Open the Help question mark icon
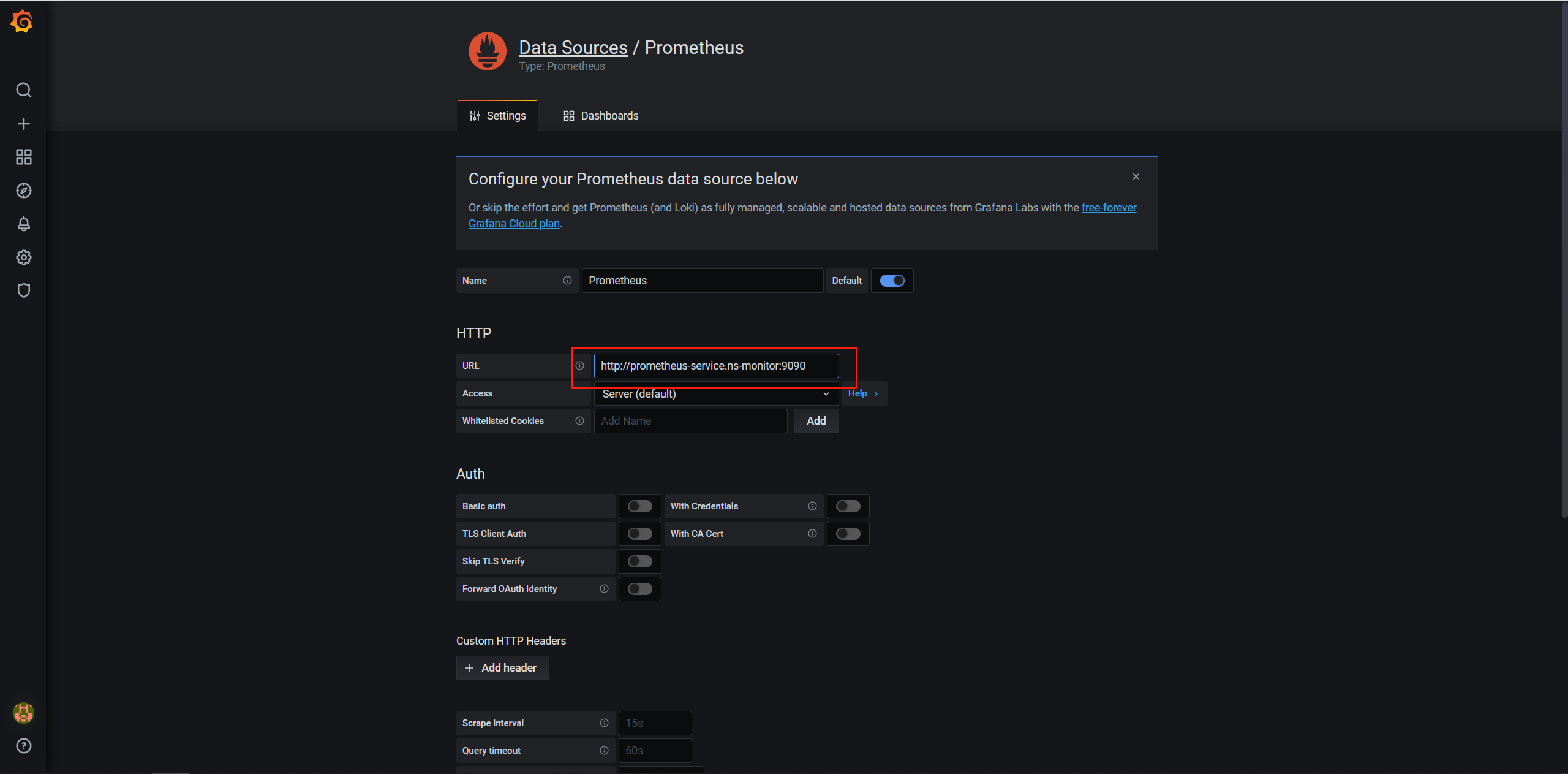The height and width of the screenshot is (774, 1568). click(23, 746)
